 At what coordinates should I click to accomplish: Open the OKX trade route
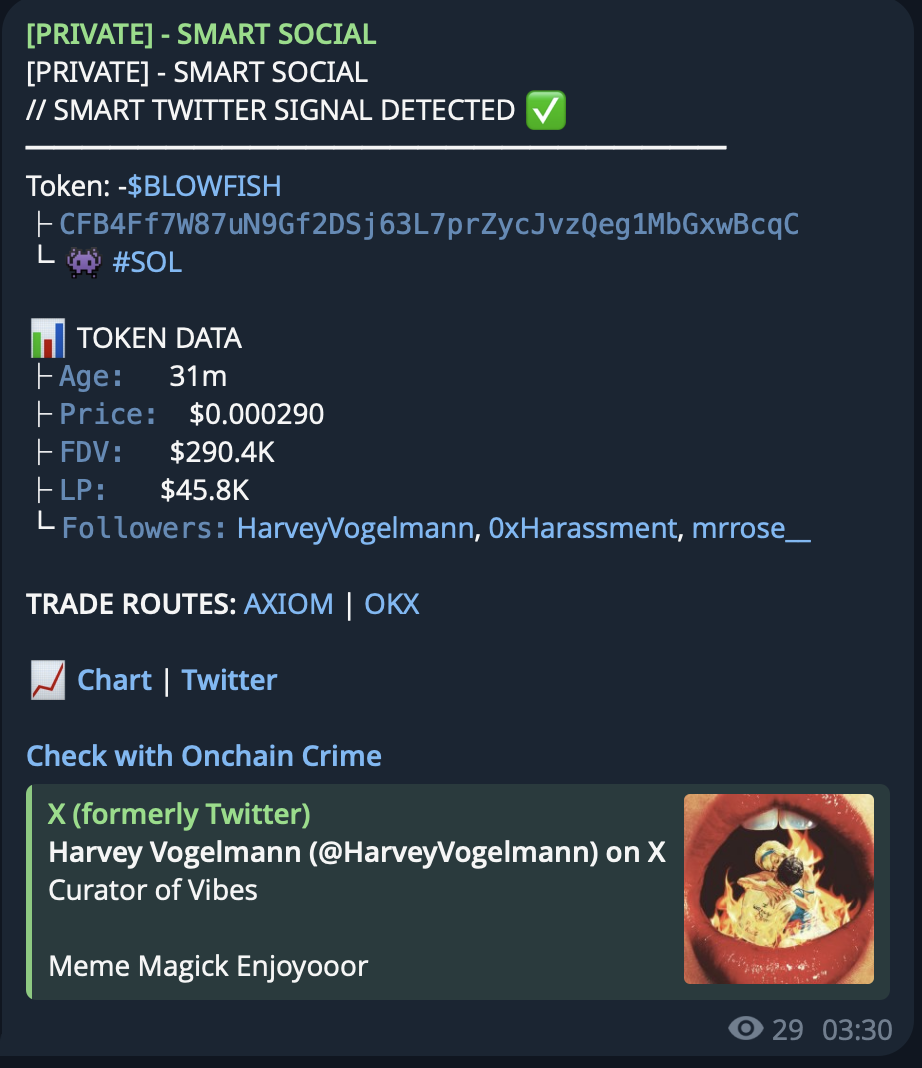point(391,604)
